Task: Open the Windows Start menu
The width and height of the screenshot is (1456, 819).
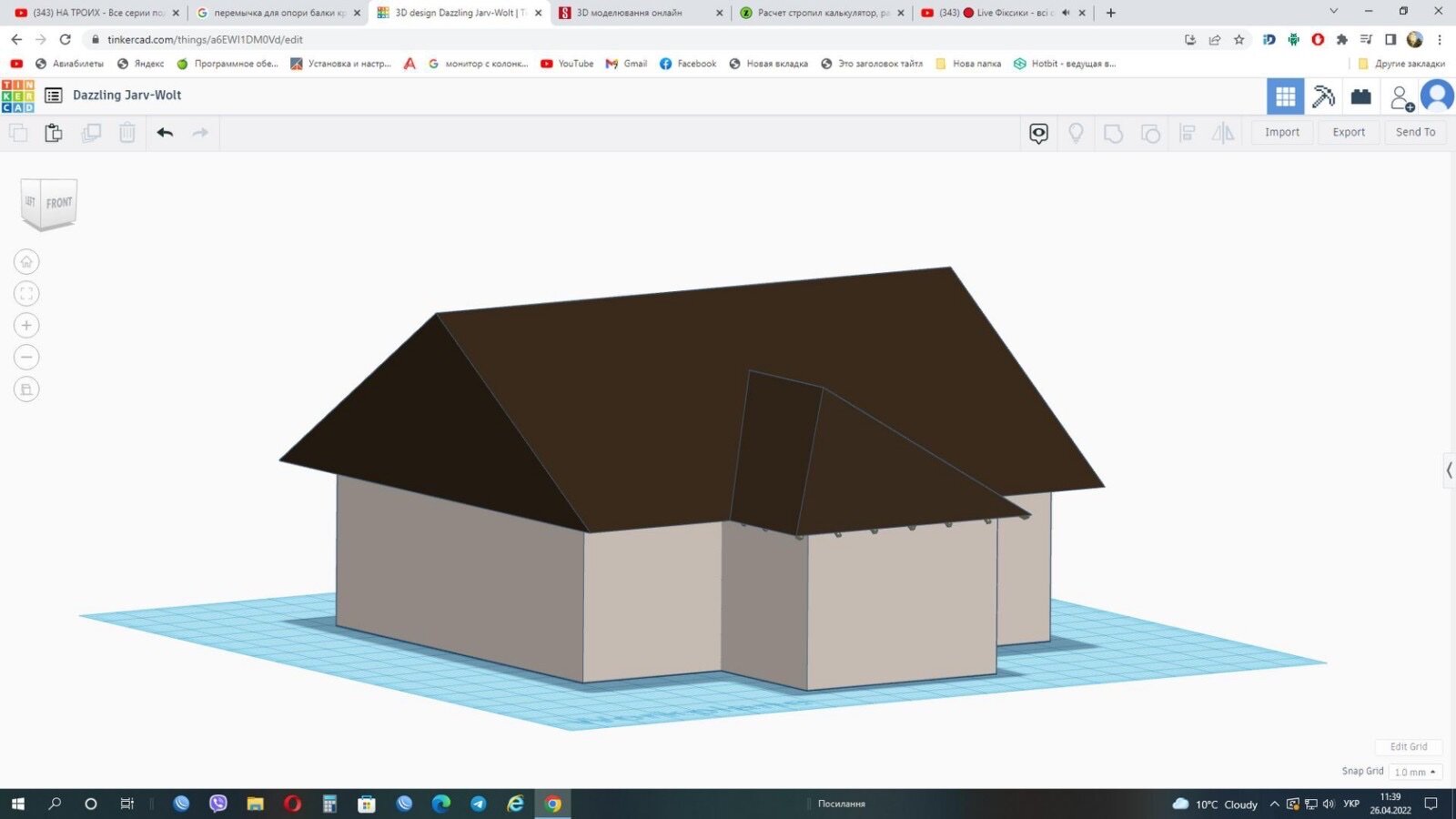Action: coord(18,804)
